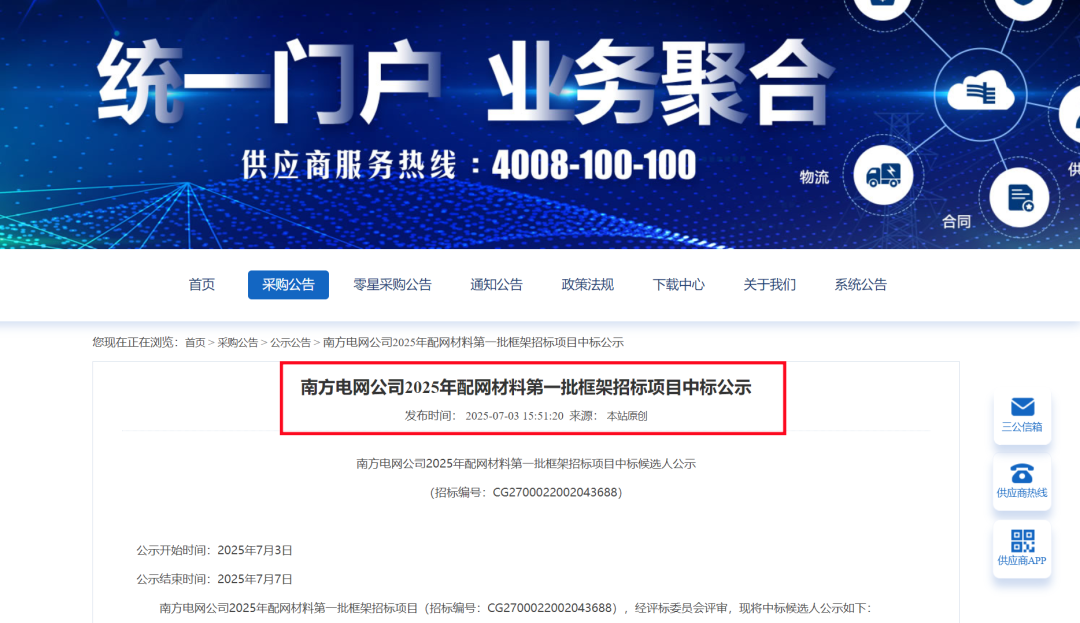Click the 统一门户 业务聚合 banner headline
This screenshot has height=623, width=1080.
[x=464, y=84]
